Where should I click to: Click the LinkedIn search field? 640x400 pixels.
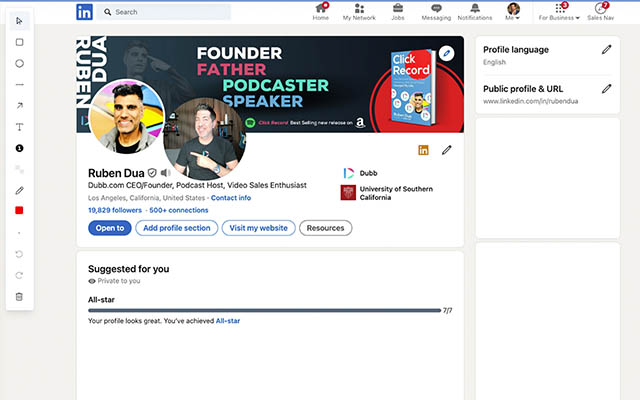pyautogui.click(x=165, y=12)
